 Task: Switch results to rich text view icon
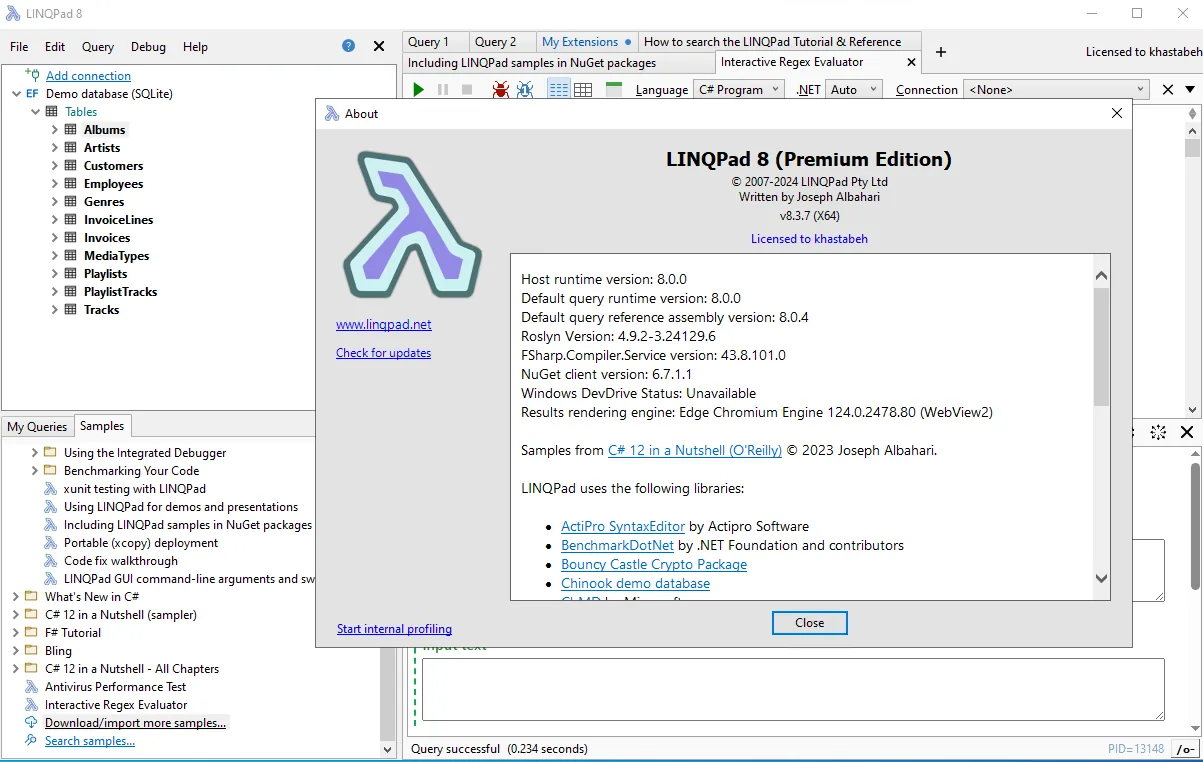click(x=559, y=90)
